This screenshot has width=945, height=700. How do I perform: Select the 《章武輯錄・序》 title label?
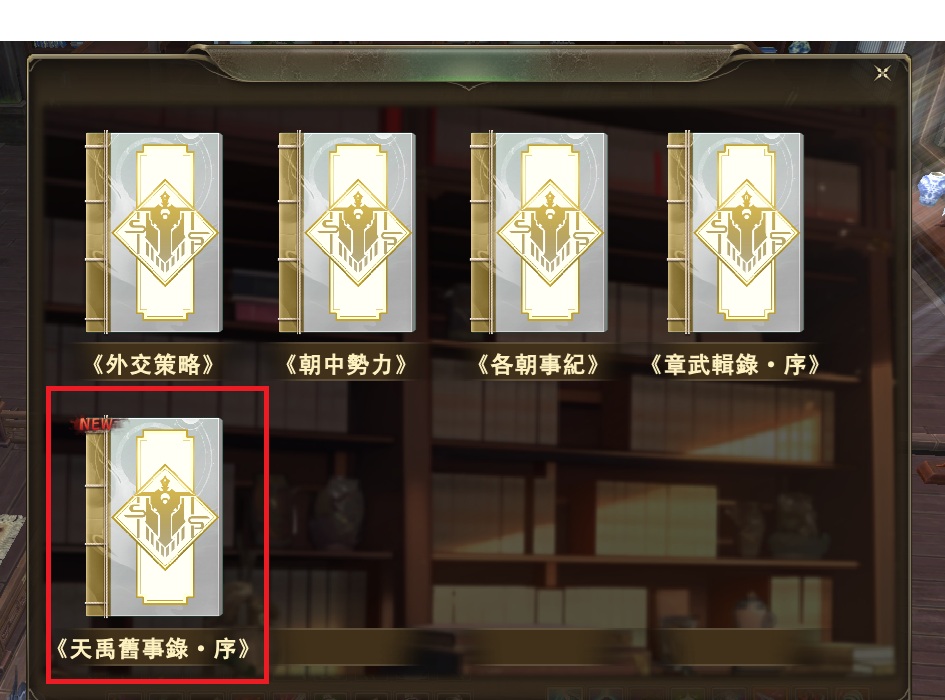(x=735, y=365)
